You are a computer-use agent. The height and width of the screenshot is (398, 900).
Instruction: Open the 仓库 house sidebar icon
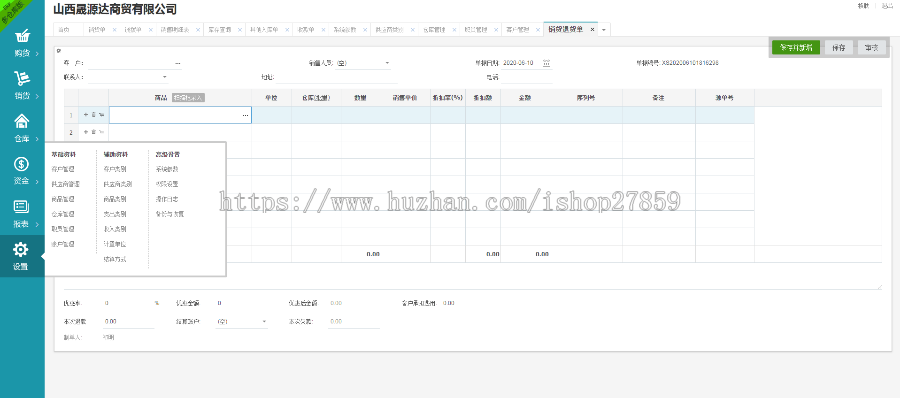click(22, 121)
